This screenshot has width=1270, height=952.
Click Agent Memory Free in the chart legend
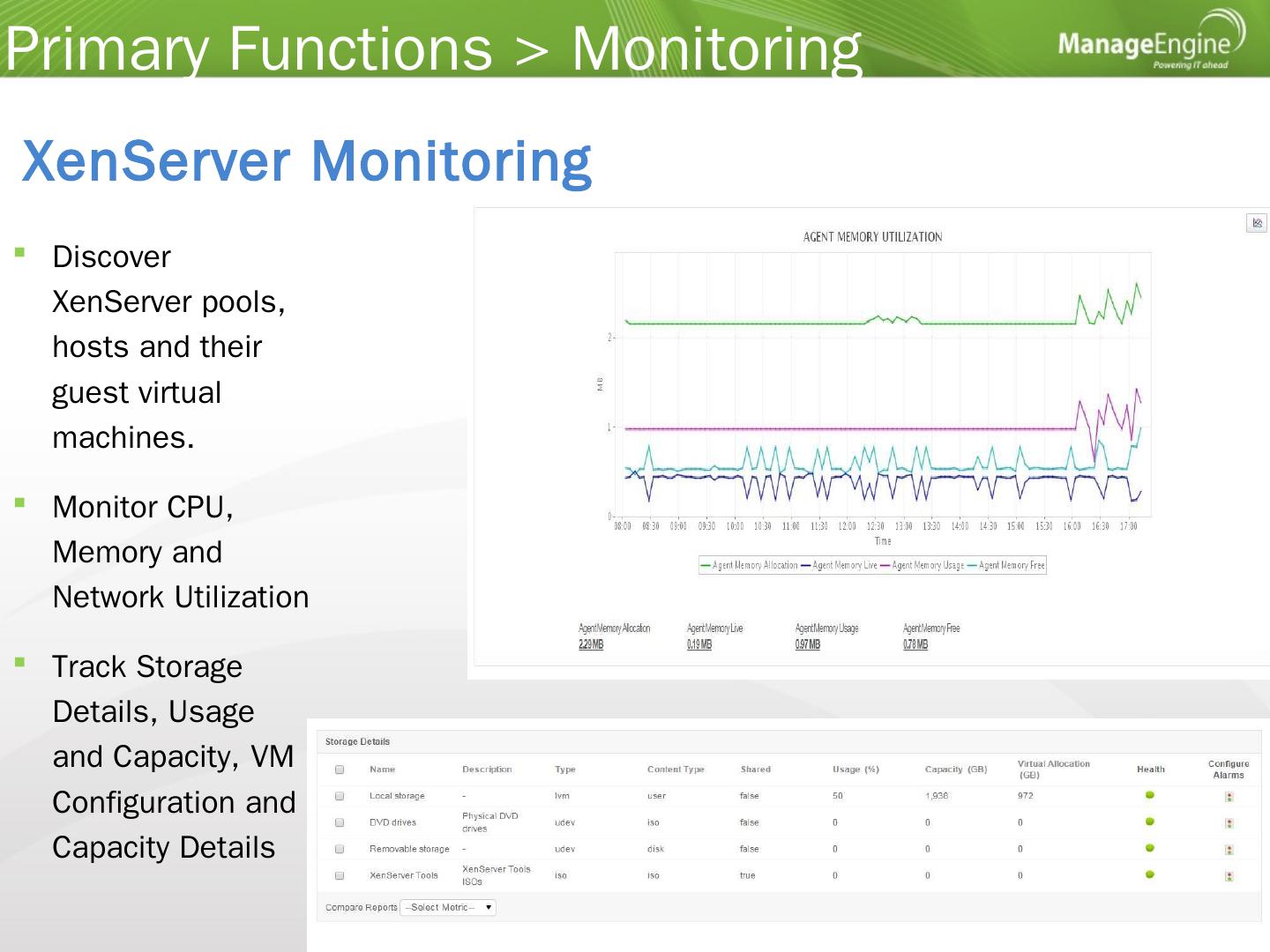[1006, 566]
